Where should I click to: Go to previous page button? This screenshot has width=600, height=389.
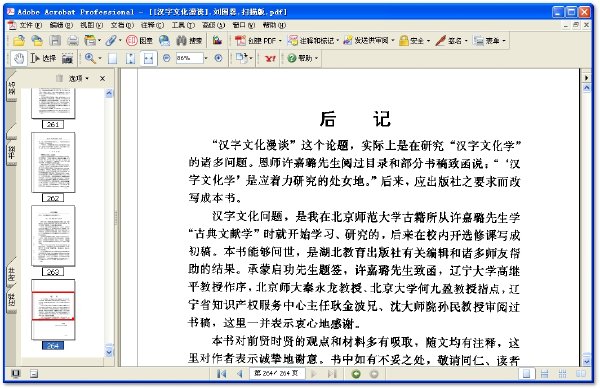(x=240, y=374)
